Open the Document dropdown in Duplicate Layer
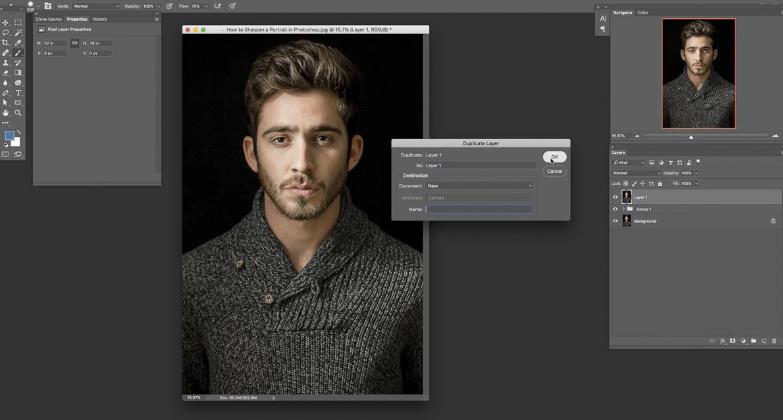The width and height of the screenshot is (783, 420). click(480, 185)
